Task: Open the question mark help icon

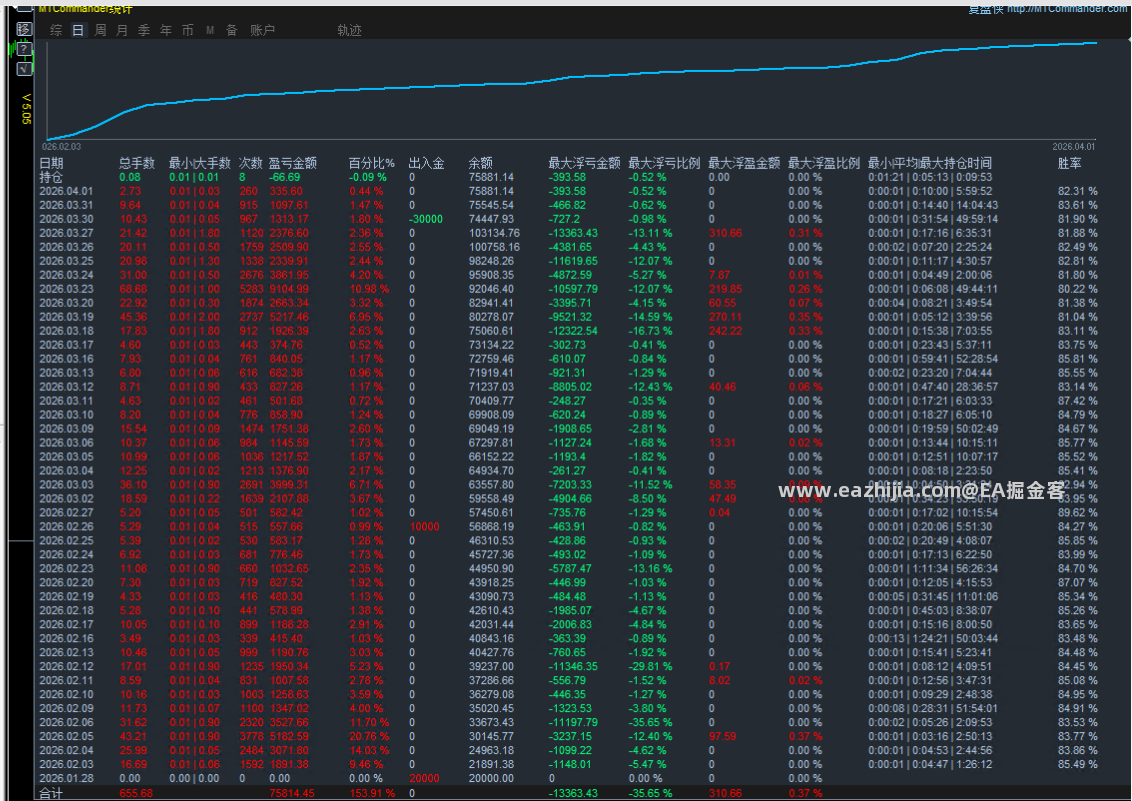Action: coord(24,48)
